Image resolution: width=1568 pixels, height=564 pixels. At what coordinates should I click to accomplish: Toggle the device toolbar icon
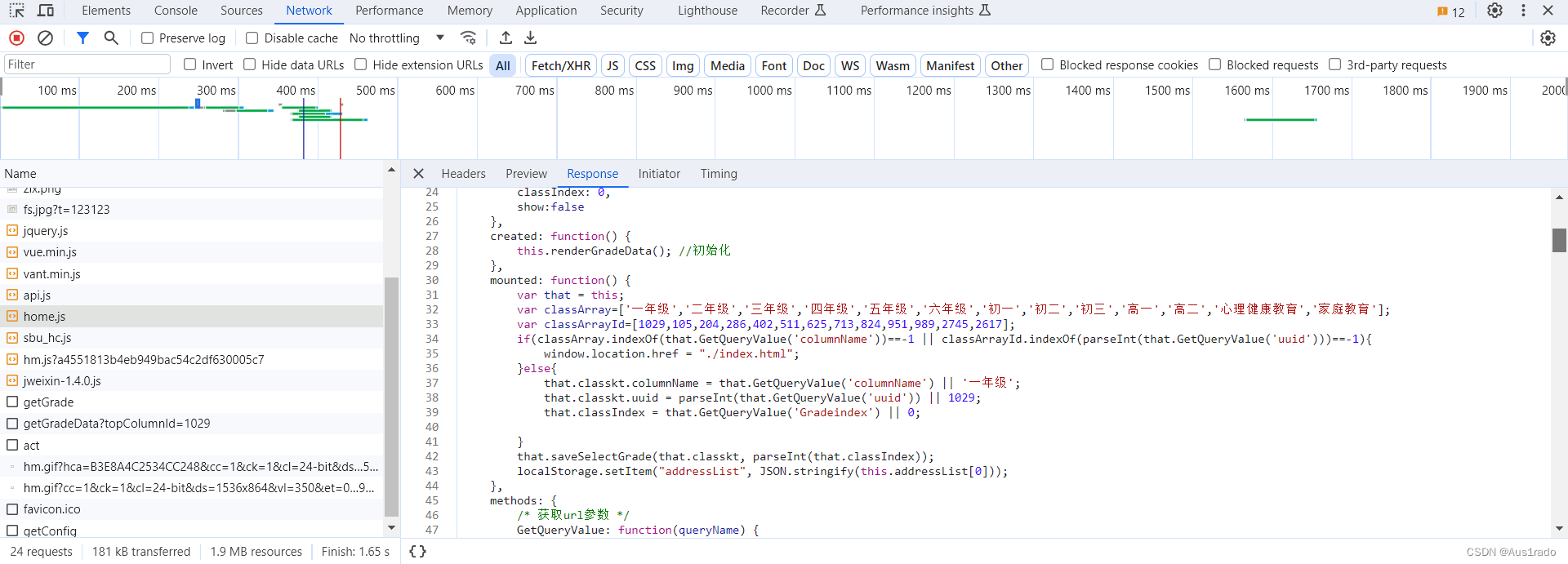tap(46, 11)
